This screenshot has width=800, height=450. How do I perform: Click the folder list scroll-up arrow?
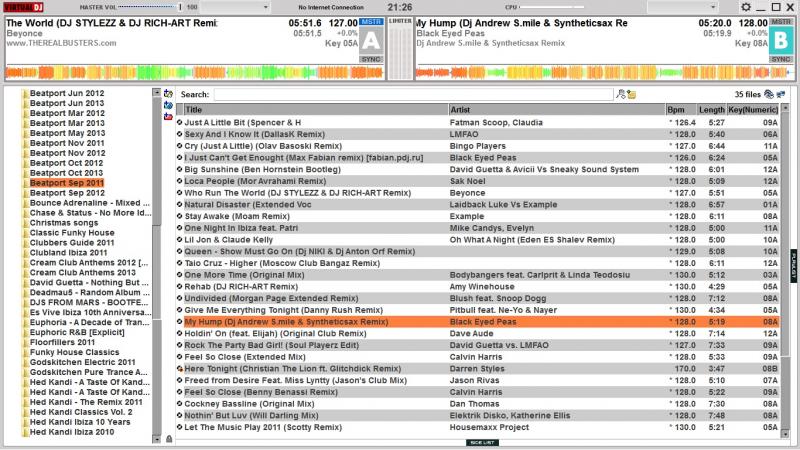pos(157,92)
